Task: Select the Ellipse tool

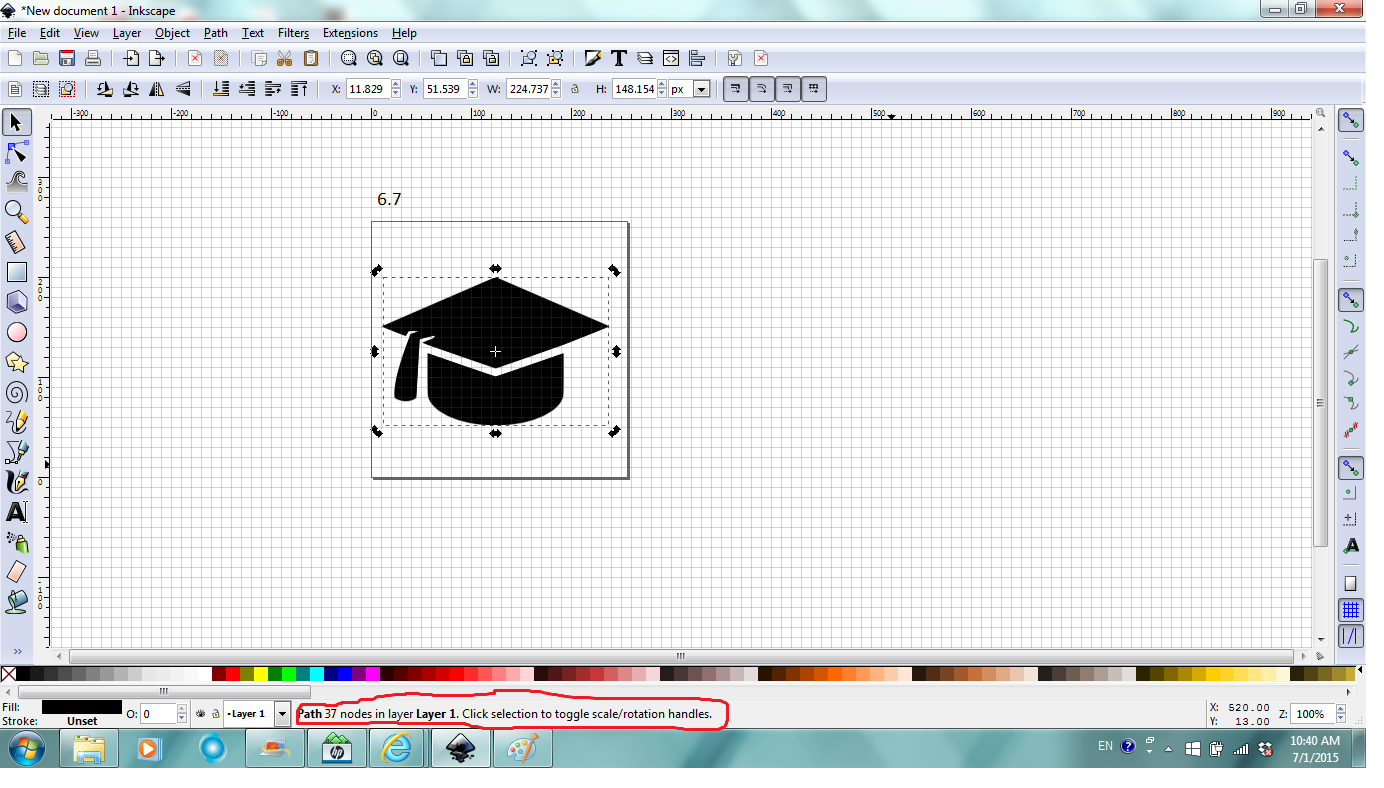Action: (x=16, y=331)
